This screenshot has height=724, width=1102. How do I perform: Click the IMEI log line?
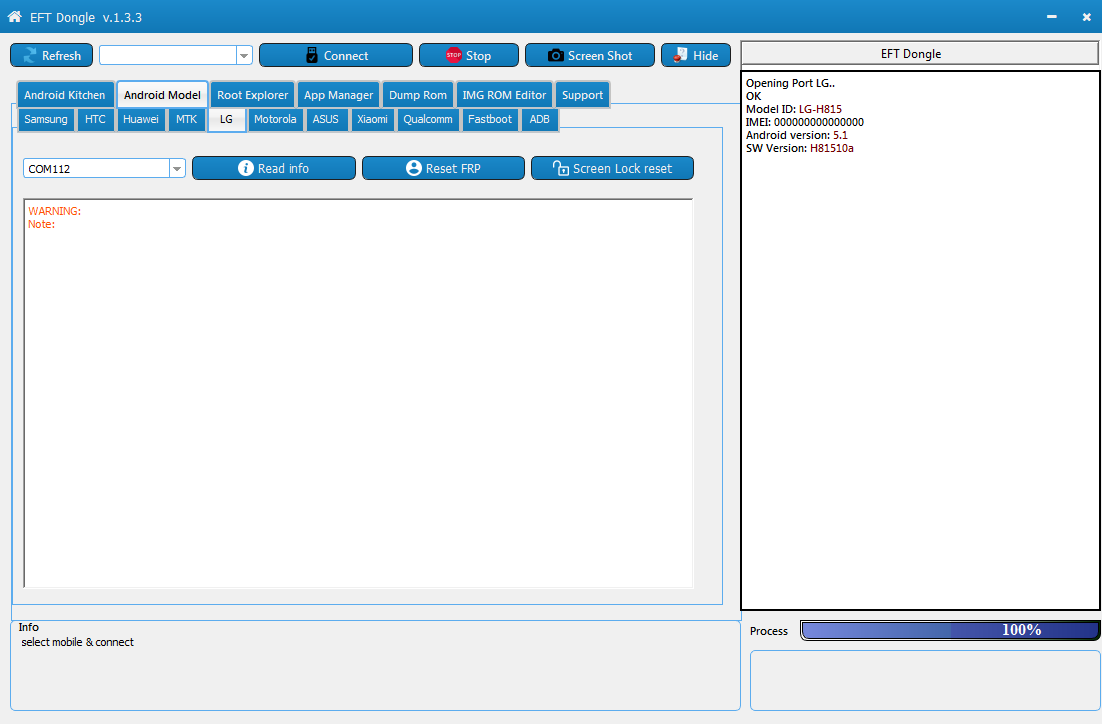coord(805,122)
